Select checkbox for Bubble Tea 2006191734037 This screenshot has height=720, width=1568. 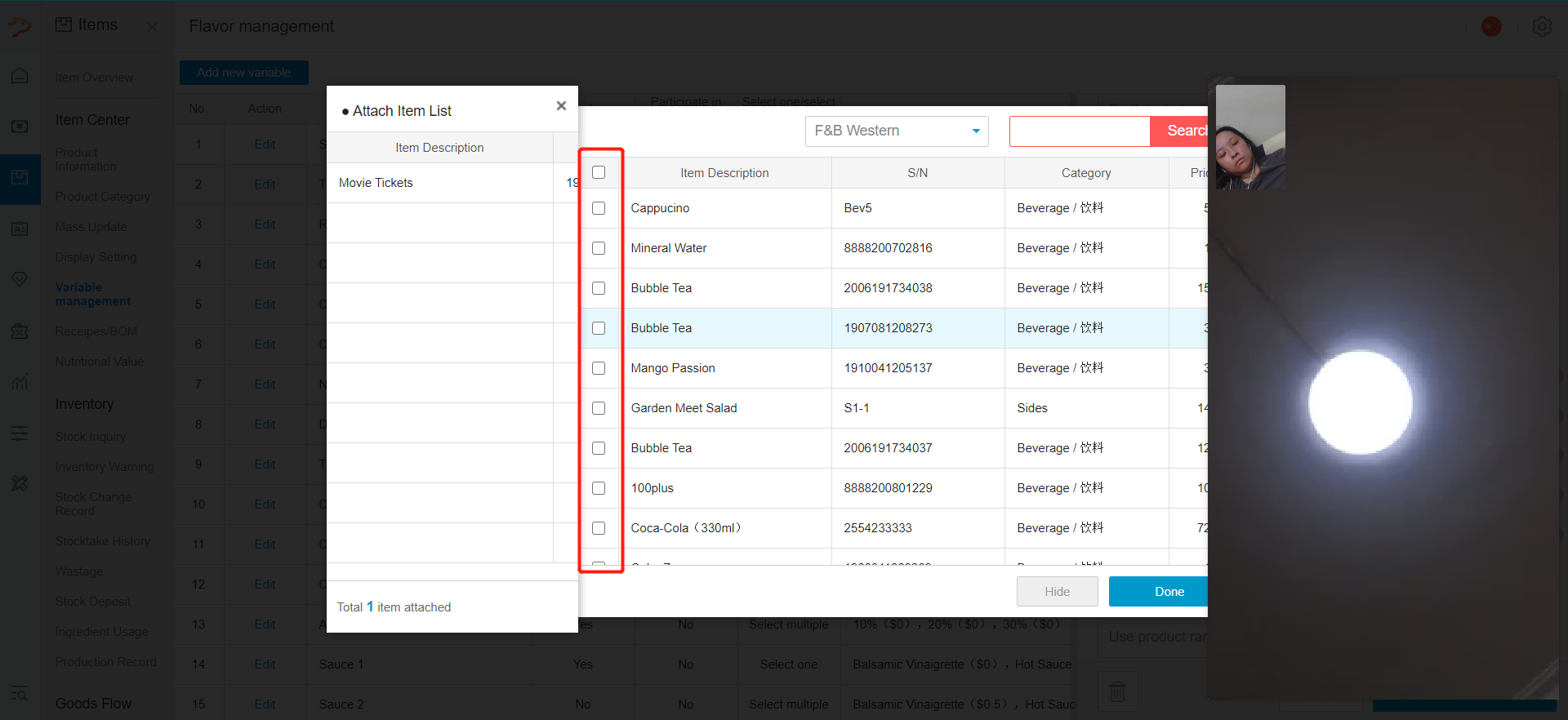tap(599, 448)
